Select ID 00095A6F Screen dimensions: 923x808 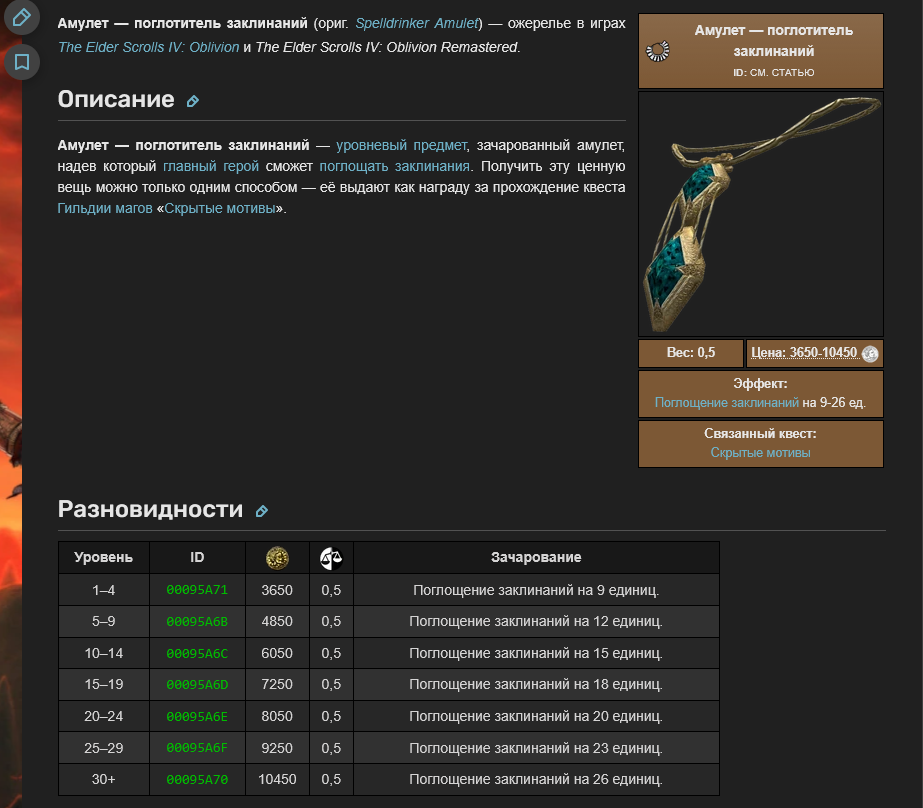point(197,748)
